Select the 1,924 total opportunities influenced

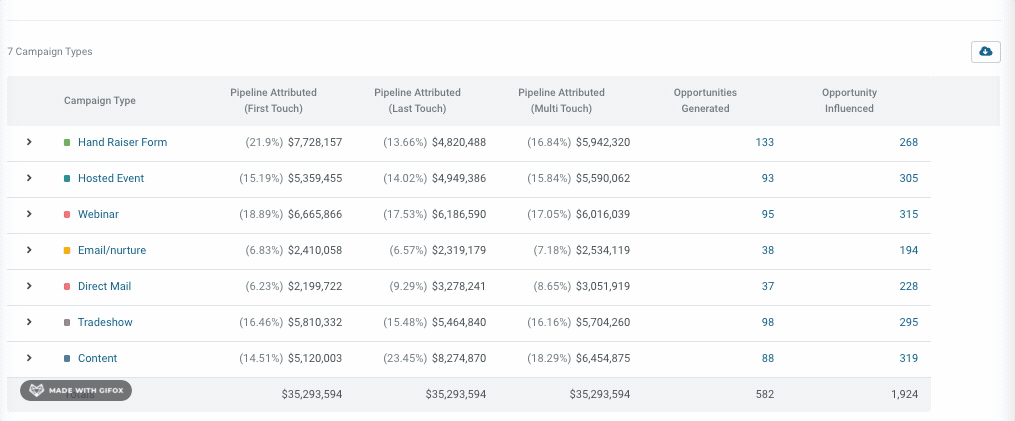tap(904, 394)
